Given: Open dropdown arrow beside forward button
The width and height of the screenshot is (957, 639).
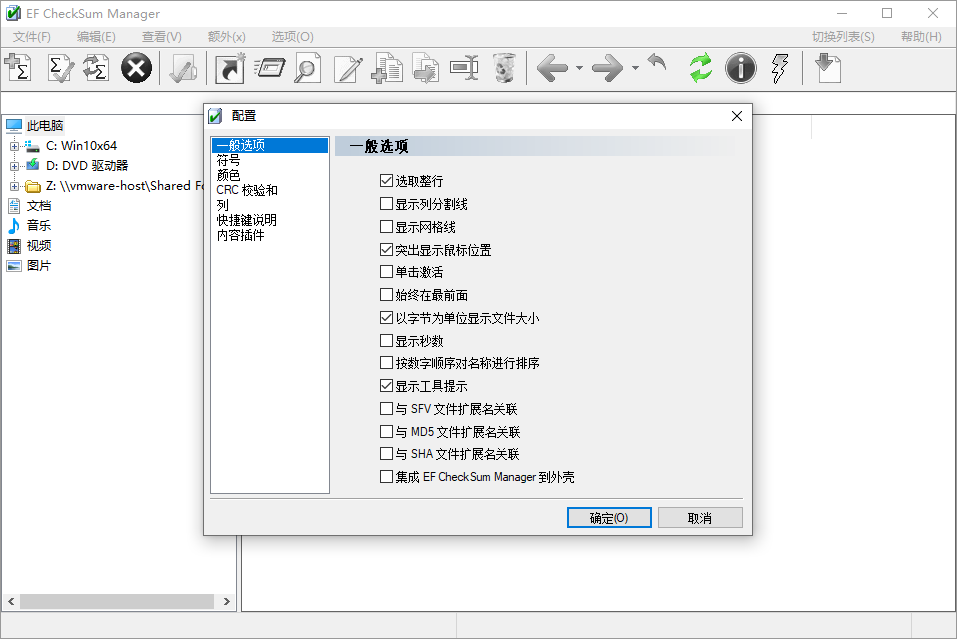Looking at the screenshot, I should 635,68.
